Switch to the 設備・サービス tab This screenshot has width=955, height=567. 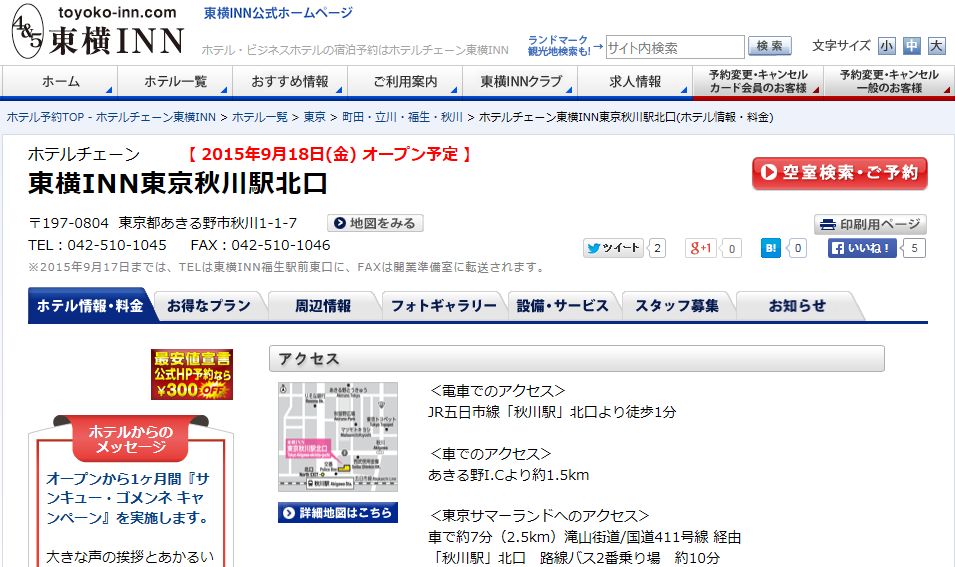563,306
